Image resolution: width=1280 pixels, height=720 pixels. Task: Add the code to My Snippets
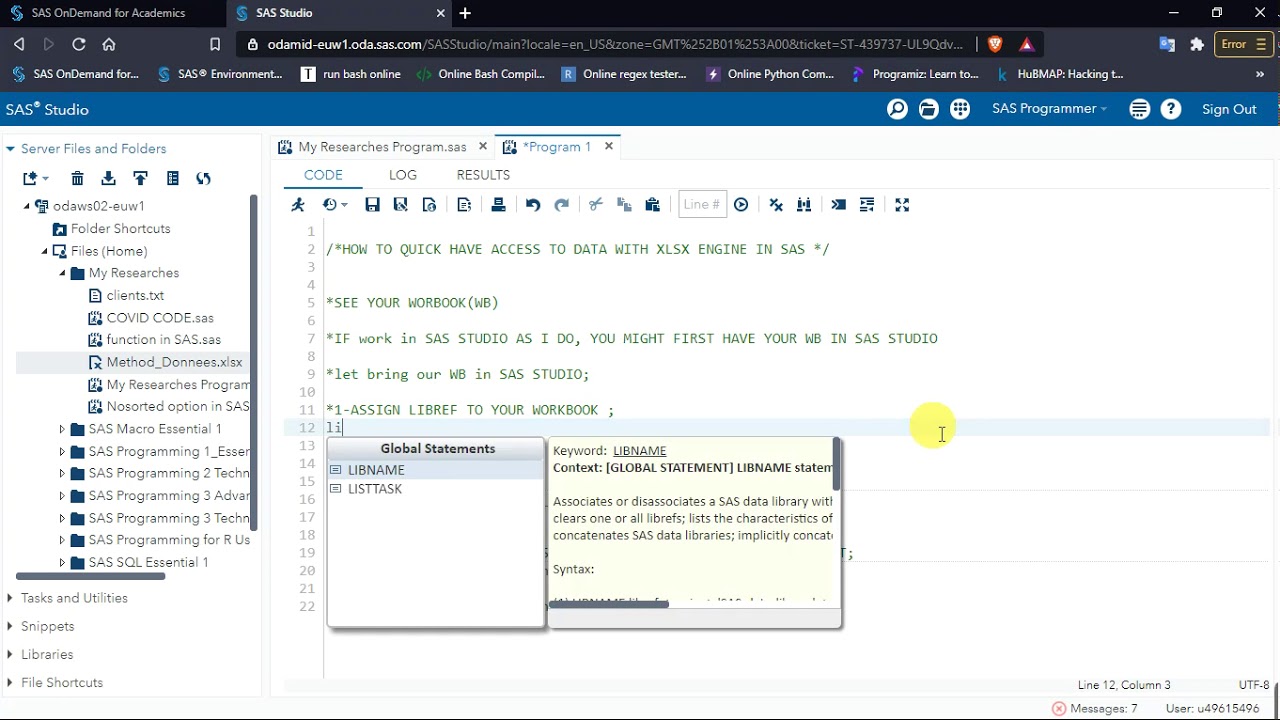[x=430, y=205]
